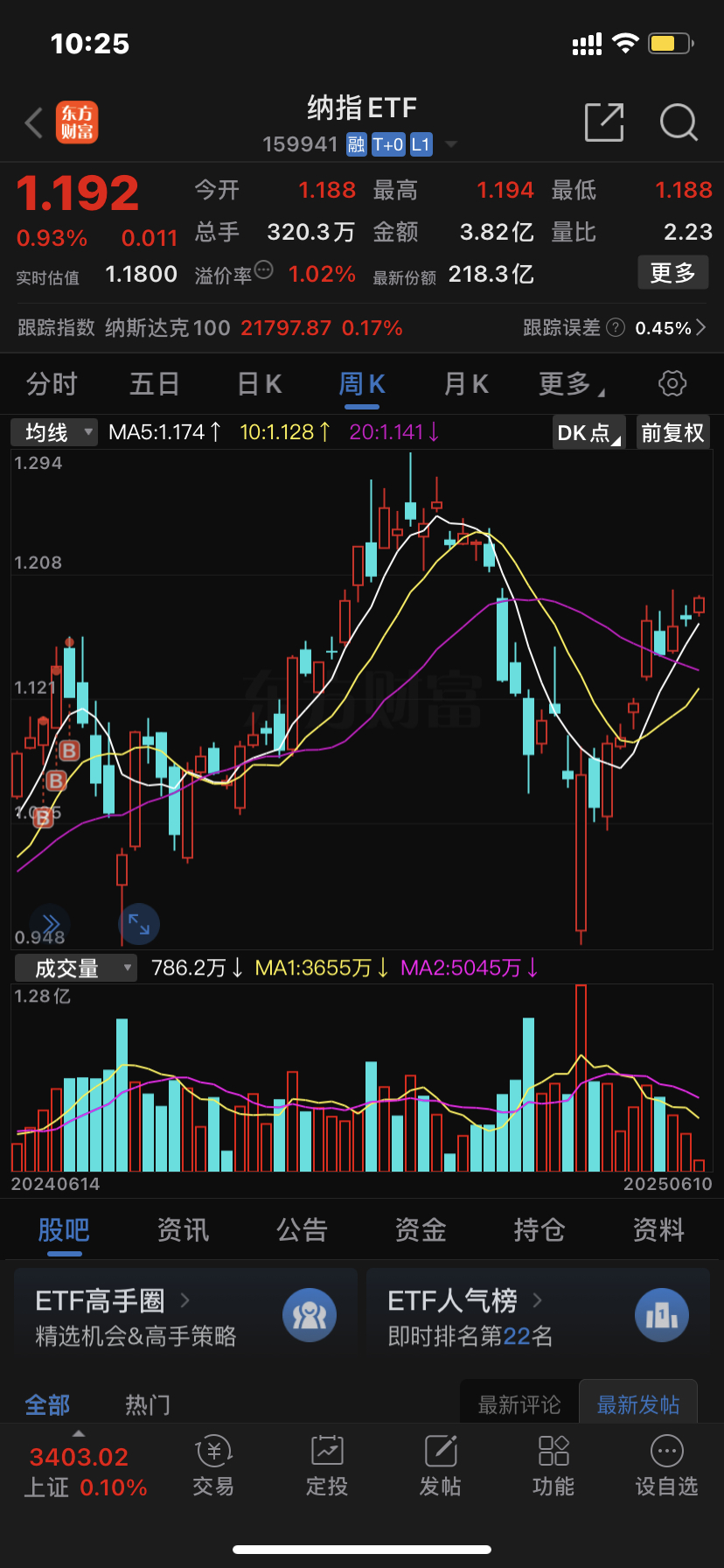The width and height of the screenshot is (724, 1568).
Task: Tap the 实时估值 1.1800 value
Action: click(x=141, y=275)
